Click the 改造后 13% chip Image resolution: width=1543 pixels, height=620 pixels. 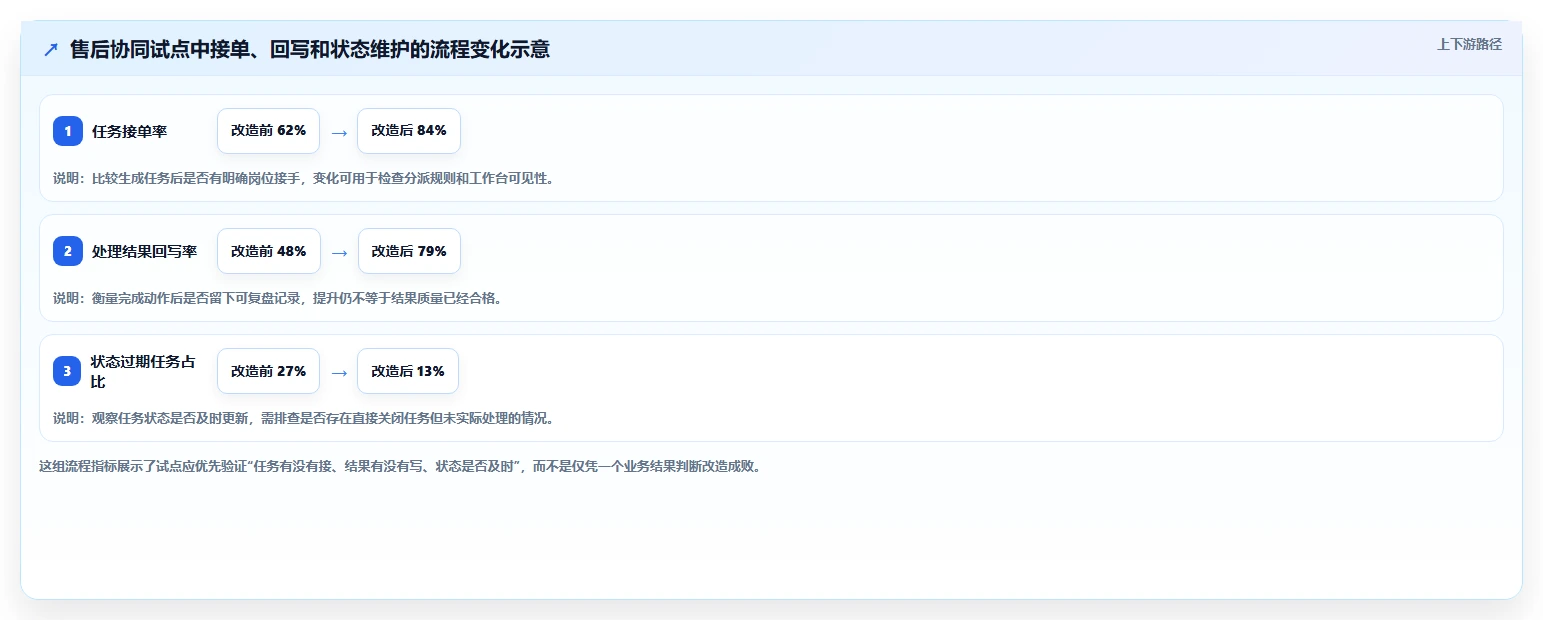click(408, 371)
